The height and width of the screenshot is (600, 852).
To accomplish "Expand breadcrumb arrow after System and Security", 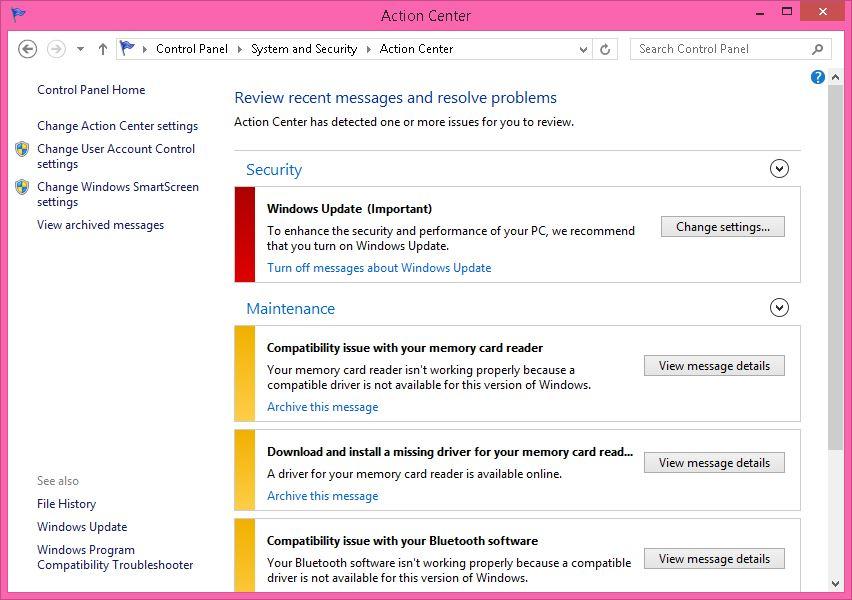I will (x=368, y=49).
